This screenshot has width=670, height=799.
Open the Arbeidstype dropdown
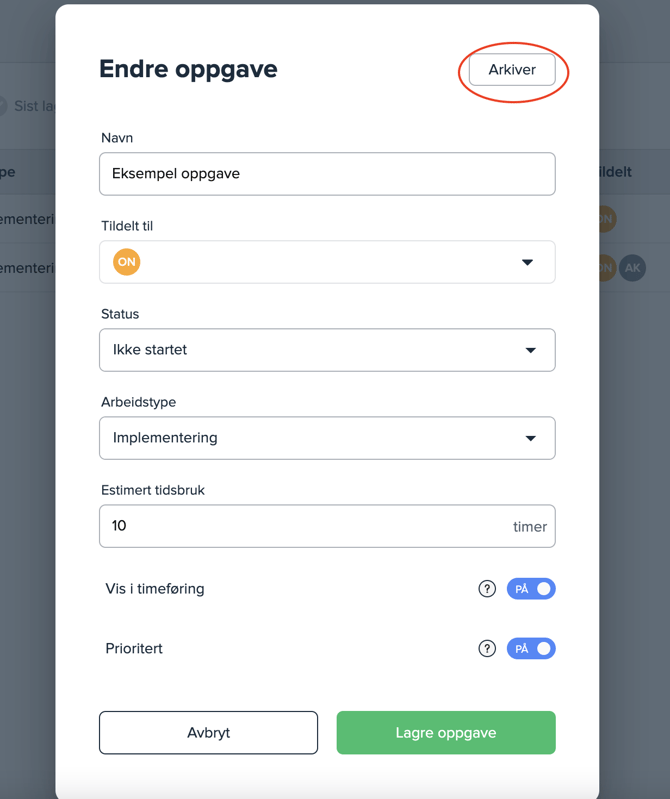(327, 438)
